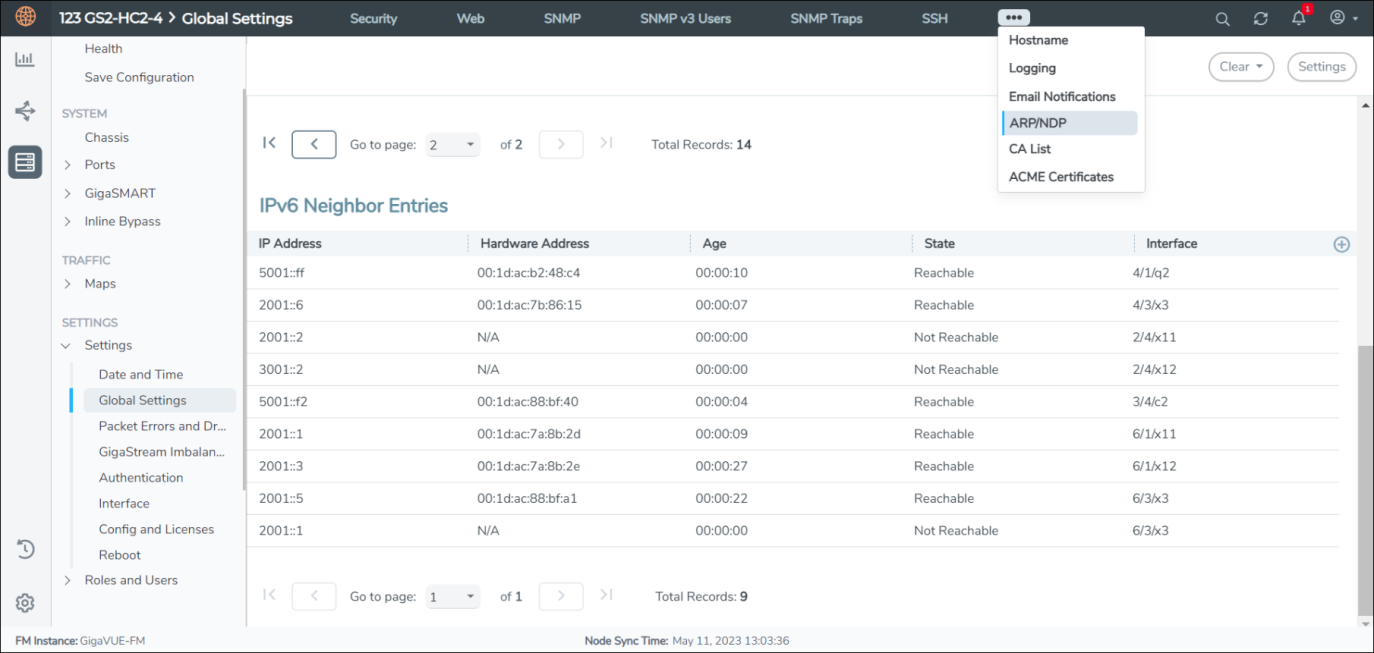Click the three-dots more tabs button

pyautogui.click(x=1013, y=18)
